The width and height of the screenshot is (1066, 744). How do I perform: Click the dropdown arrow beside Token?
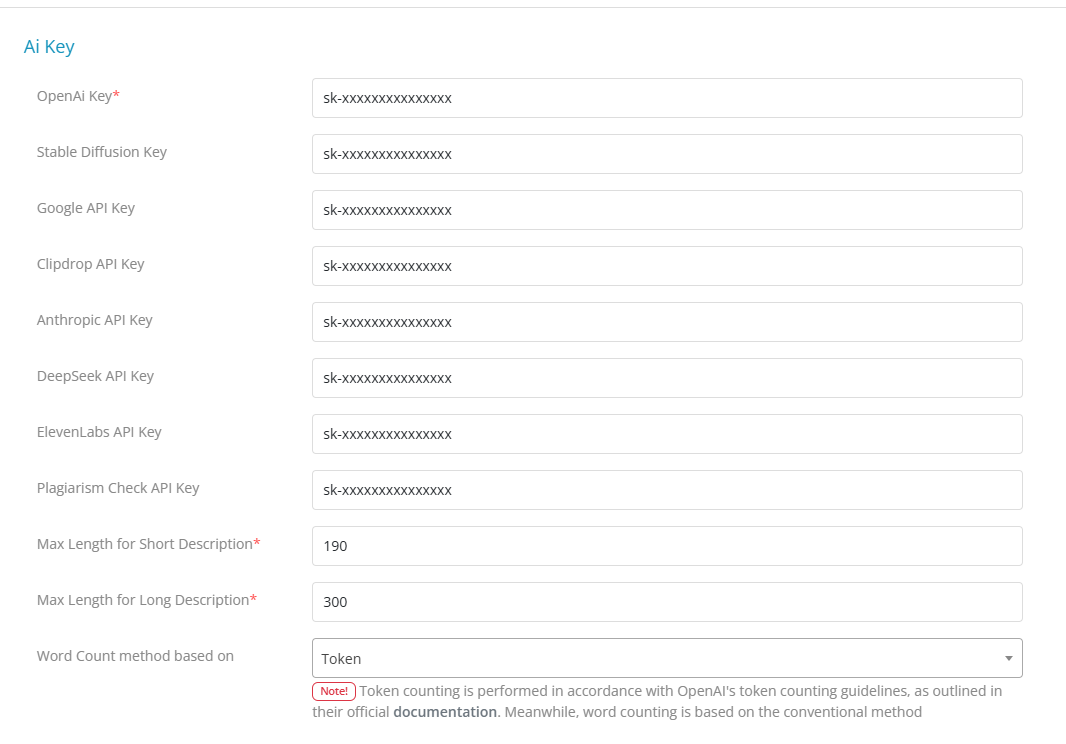1008,658
